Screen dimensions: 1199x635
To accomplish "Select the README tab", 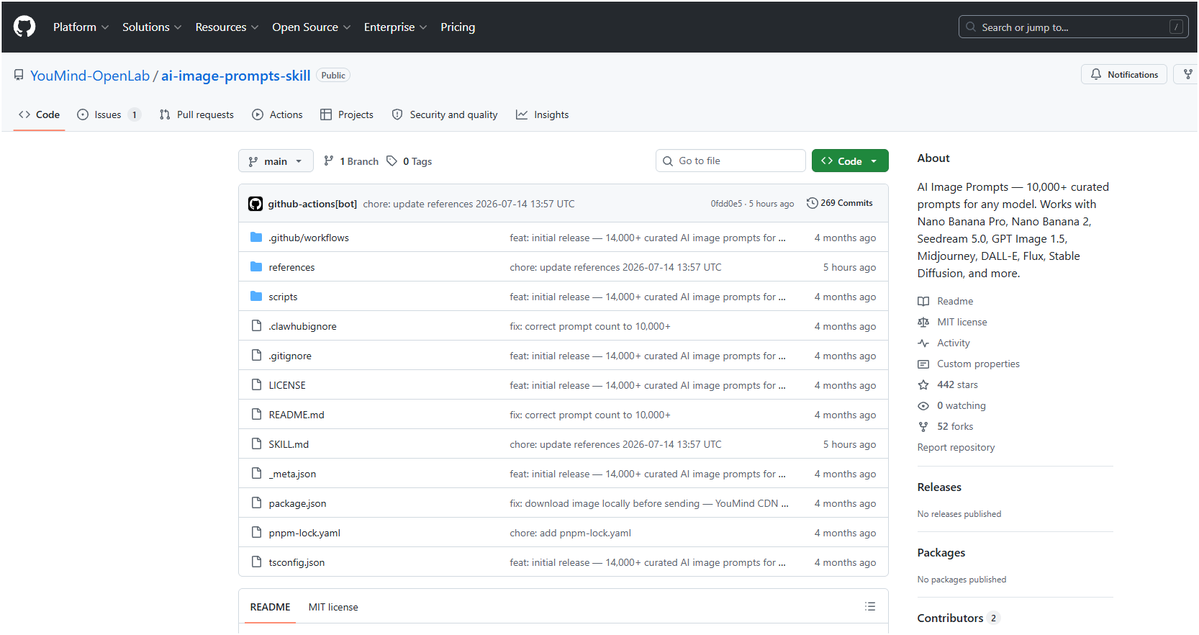I will click(x=270, y=607).
